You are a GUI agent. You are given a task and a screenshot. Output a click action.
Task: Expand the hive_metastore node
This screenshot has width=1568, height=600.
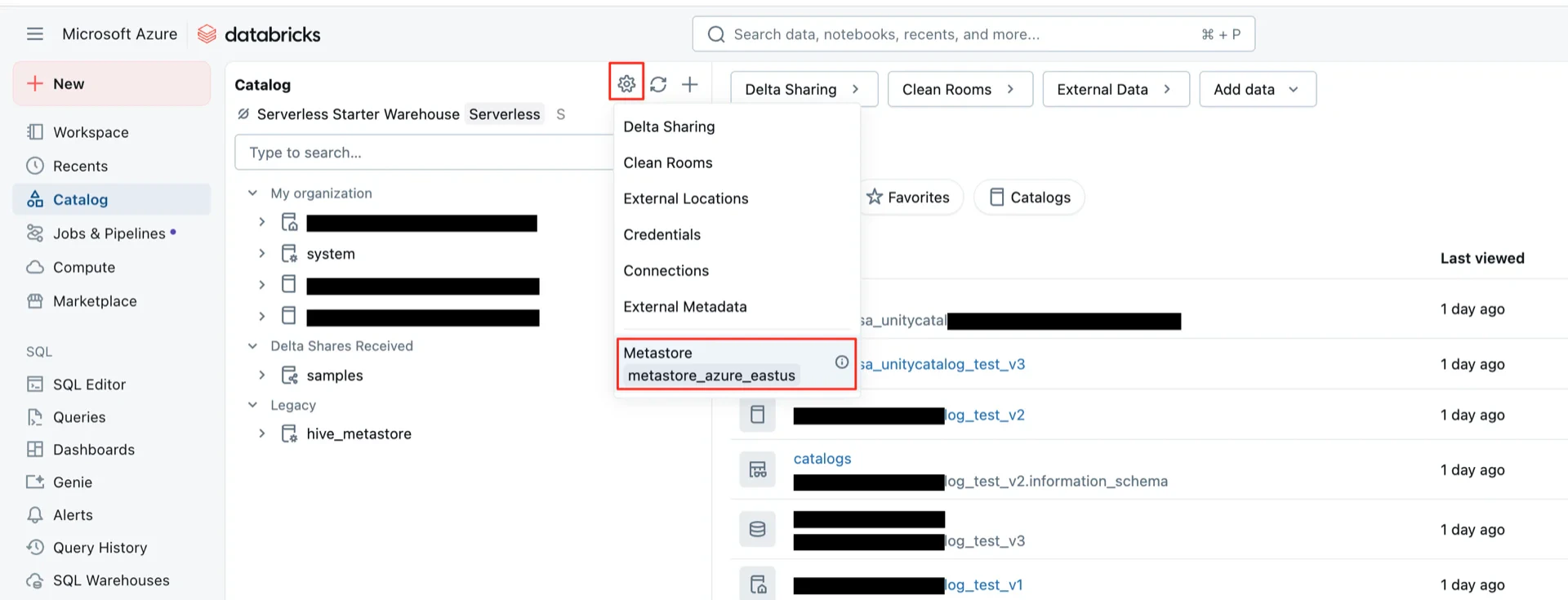click(262, 433)
